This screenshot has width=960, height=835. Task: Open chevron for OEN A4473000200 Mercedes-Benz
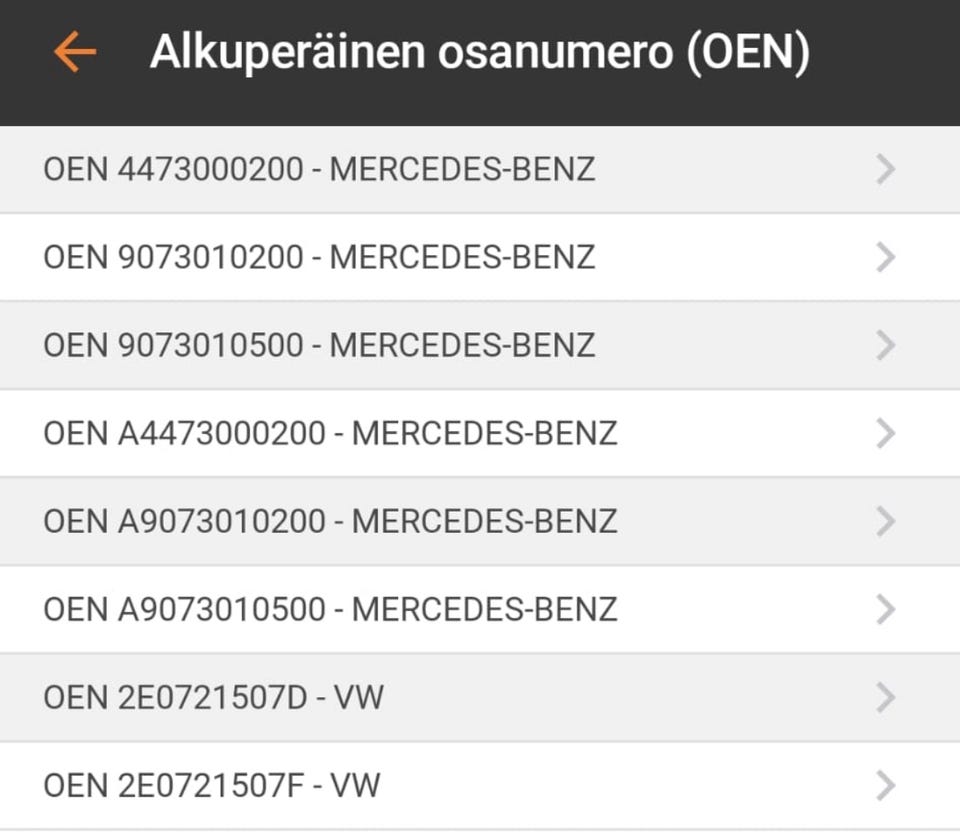click(x=885, y=434)
